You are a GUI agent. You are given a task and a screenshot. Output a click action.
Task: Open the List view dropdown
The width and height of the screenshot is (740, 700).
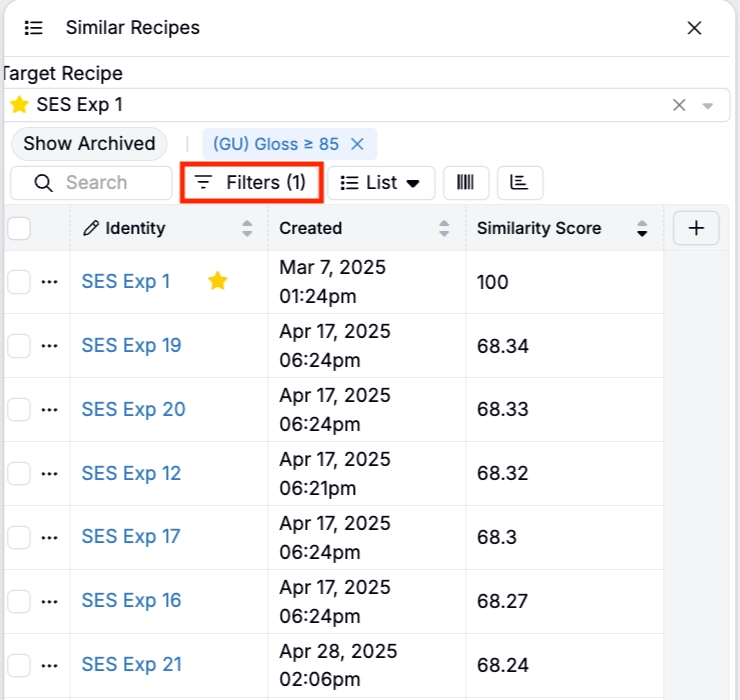381,183
